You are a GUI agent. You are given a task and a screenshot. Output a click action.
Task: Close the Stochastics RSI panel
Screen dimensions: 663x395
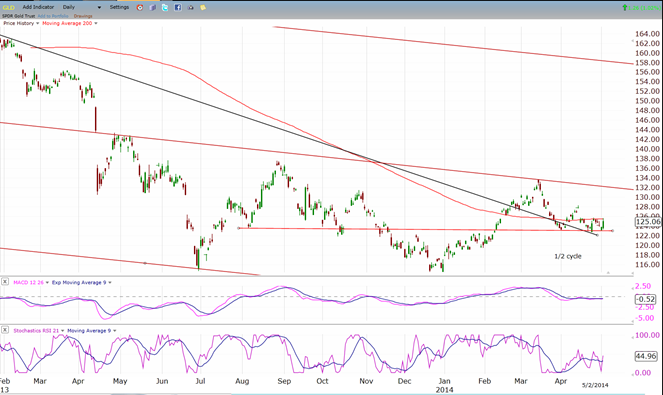(5, 330)
